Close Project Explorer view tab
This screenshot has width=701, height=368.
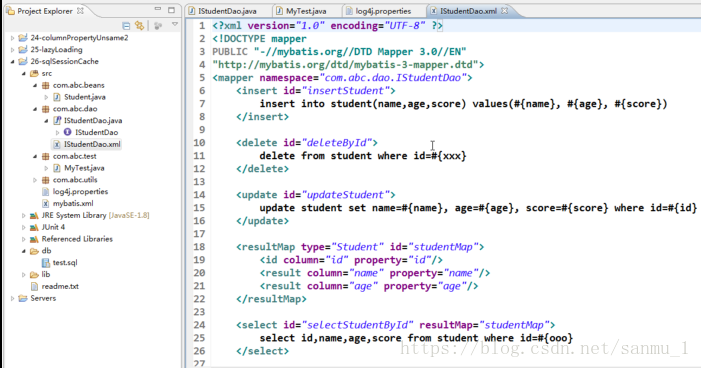[x=80, y=11]
